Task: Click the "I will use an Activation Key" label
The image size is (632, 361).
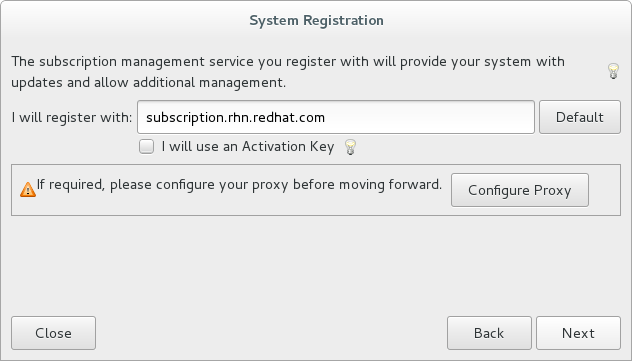Action: 248,147
